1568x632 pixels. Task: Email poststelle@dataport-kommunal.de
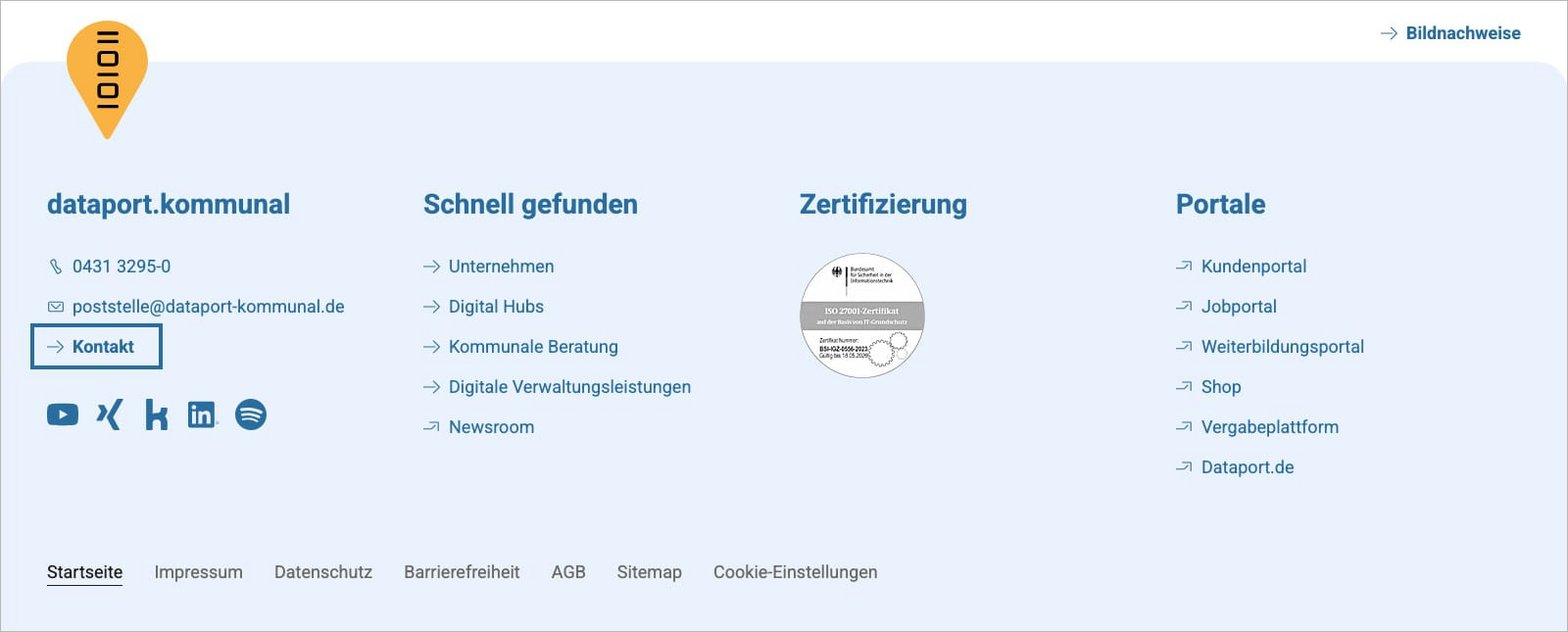coord(208,307)
